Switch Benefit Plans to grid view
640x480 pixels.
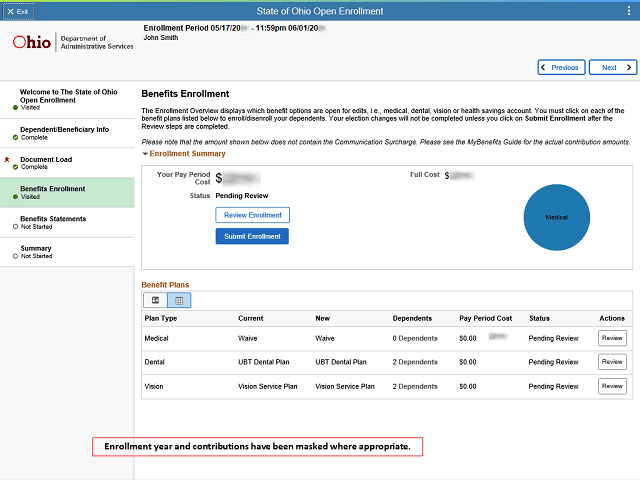(179, 300)
